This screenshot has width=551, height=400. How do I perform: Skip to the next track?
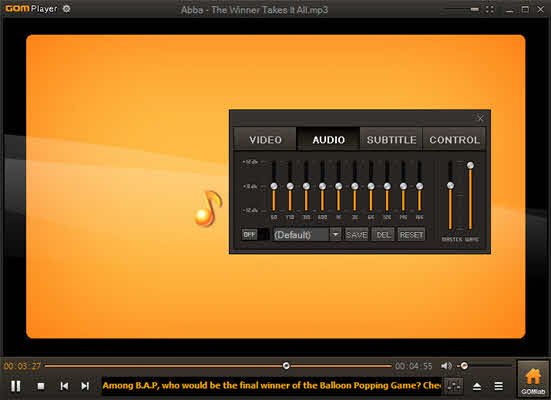click(x=85, y=386)
